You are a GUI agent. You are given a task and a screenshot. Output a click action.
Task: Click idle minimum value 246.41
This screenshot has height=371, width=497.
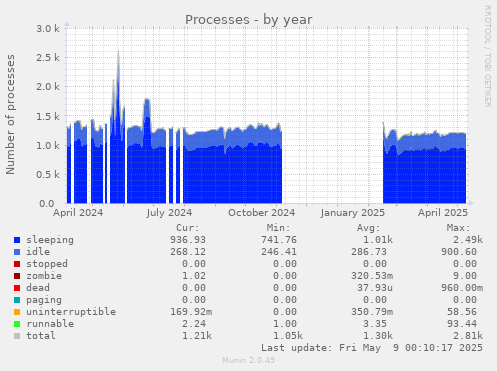click(x=279, y=252)
